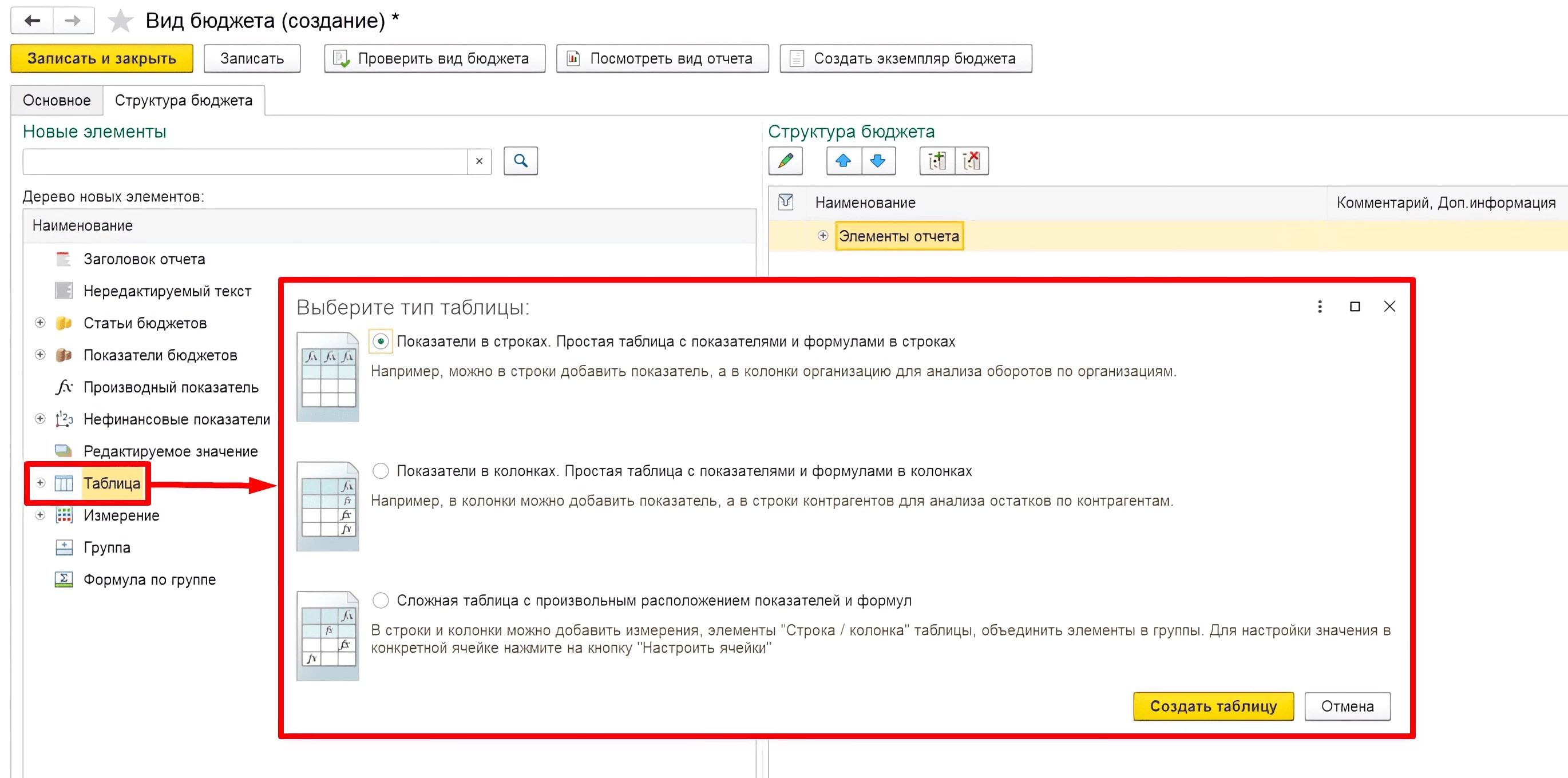This screenshot has width=1568, height=778.
Task: Select 'Показатели в колонках' radio option
Action: coord(381,471)
